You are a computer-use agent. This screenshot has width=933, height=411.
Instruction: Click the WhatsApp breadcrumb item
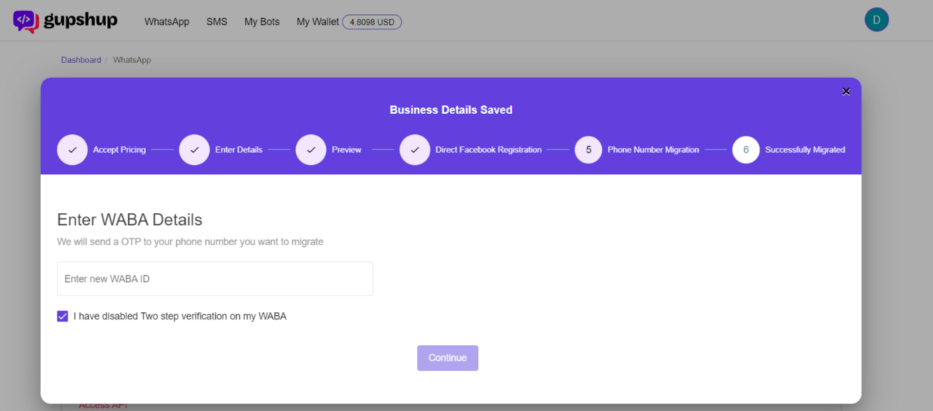(132, 60)
